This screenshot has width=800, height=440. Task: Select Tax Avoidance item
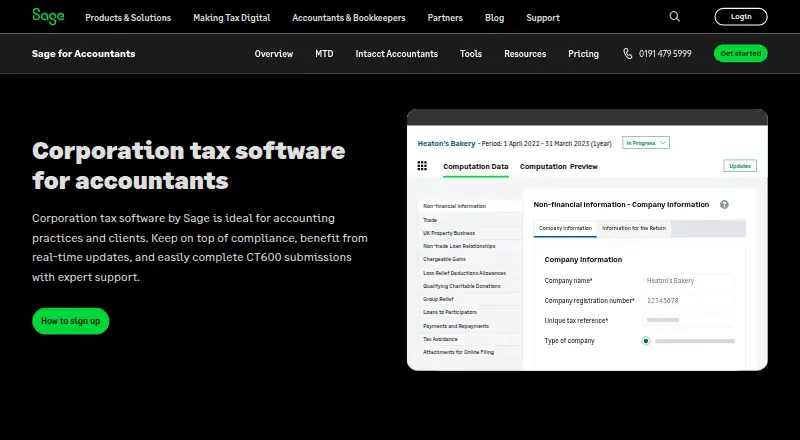coord(469,339)
